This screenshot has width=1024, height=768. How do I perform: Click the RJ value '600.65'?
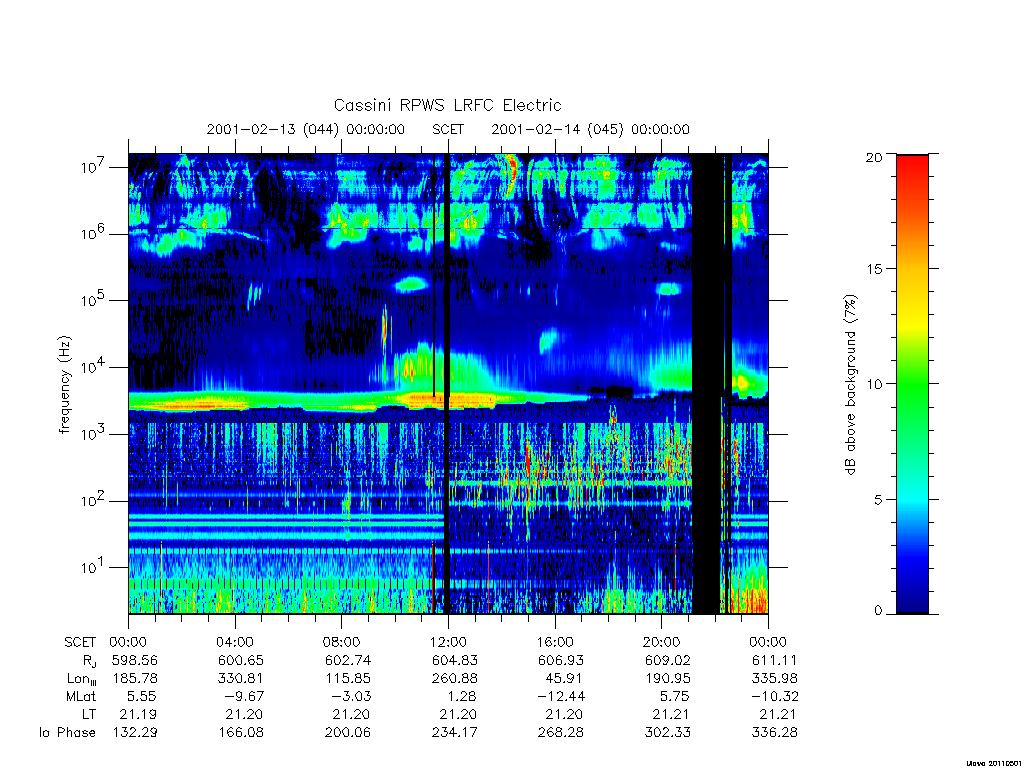coord(241,660)
